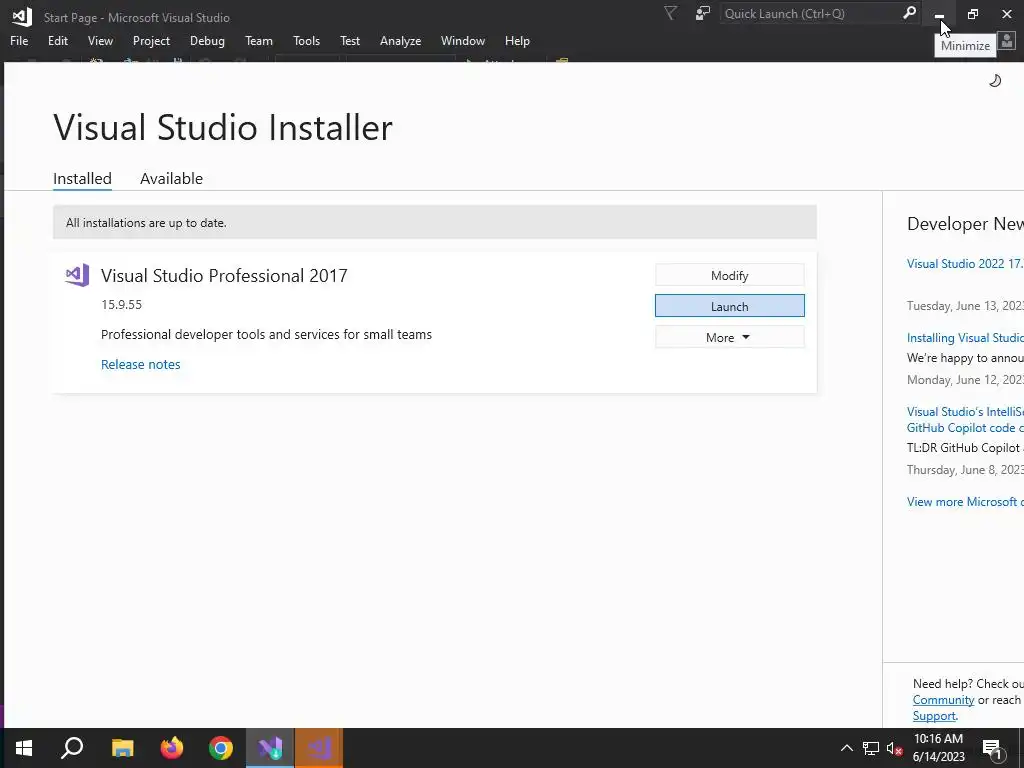Screen dimensions: 1024x768
Task: Click the muted volume tray icon
Action: click(x=895, y=748)
